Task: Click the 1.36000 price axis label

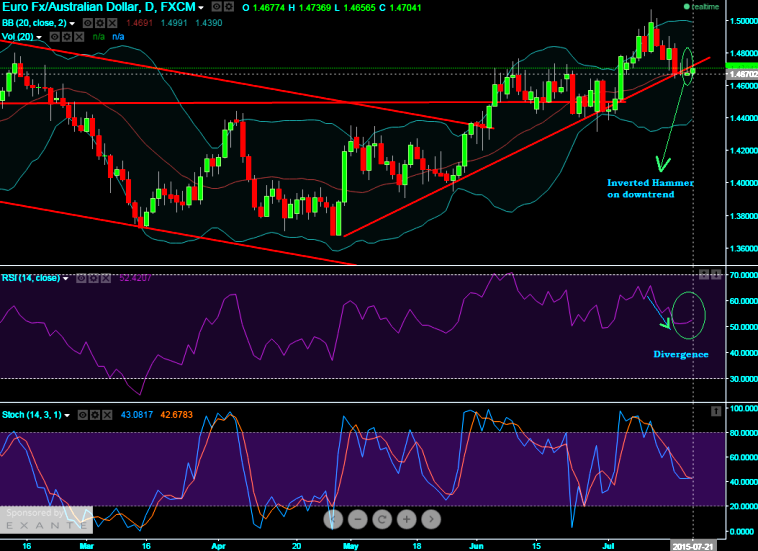Action: point(743,248)
